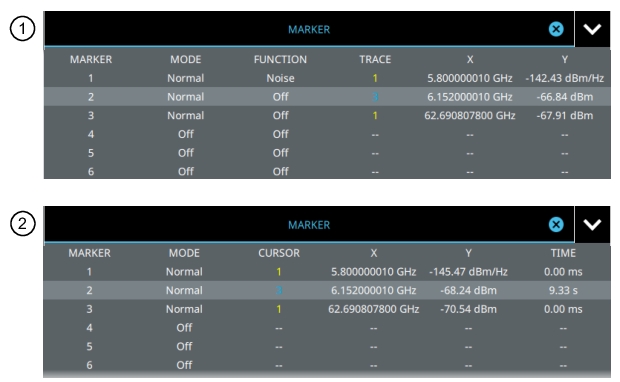Select marker 2 row in first table
Image resolution: width=620 pixels, height=382 pixels.
click(327, 97)
